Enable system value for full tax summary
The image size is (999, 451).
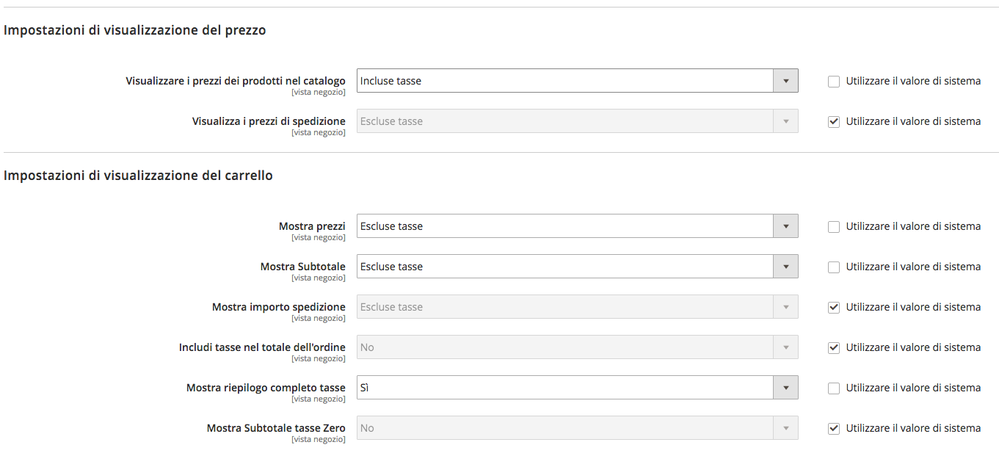(833, 388)
